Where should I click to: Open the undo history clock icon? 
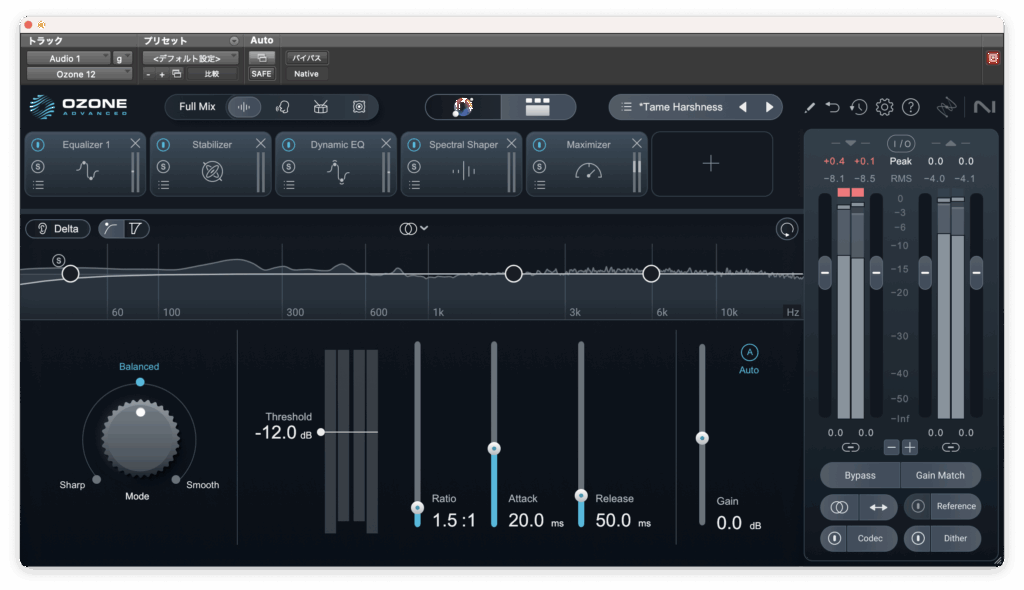858,107
